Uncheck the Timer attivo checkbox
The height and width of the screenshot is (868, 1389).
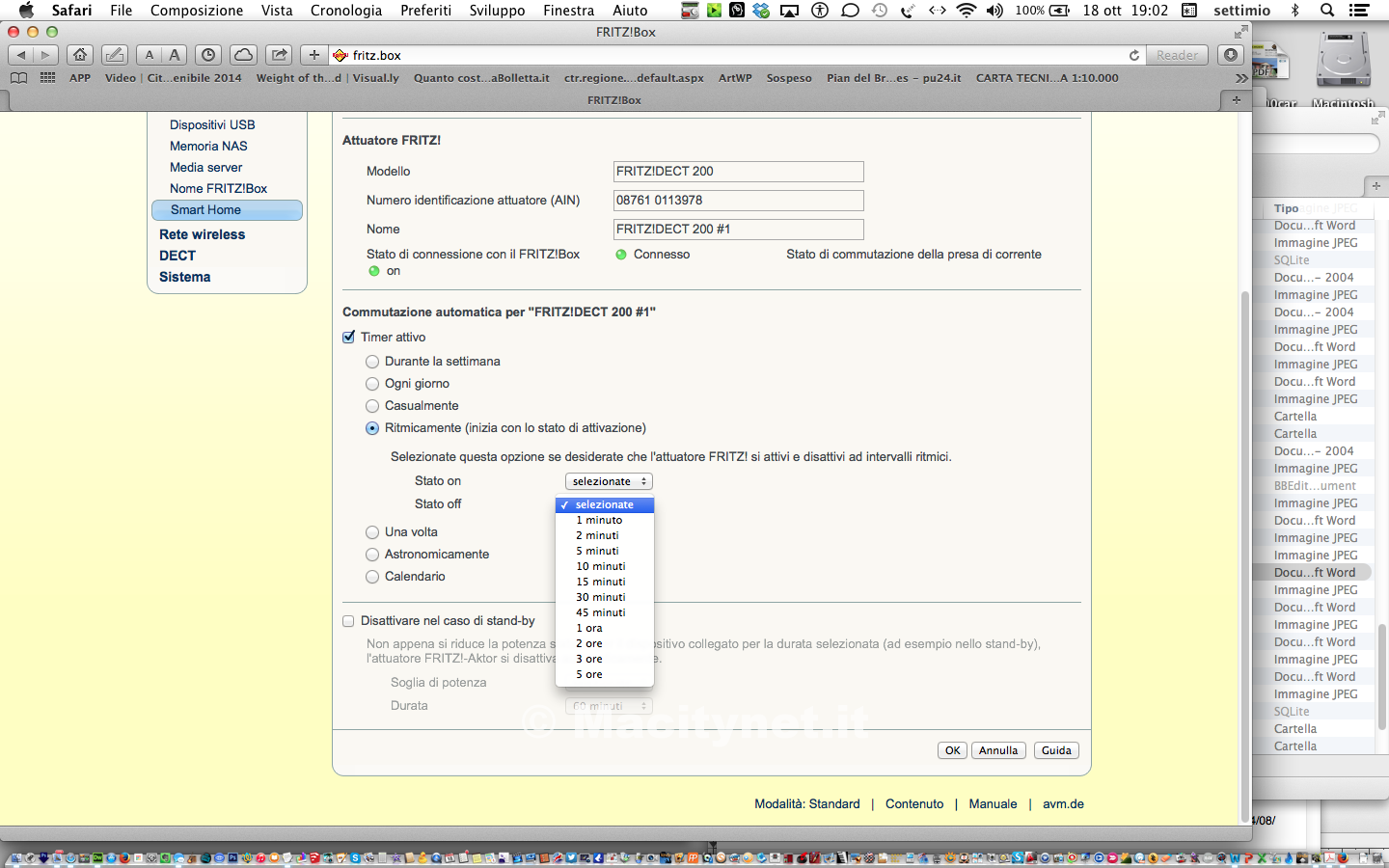click(349, 338)
